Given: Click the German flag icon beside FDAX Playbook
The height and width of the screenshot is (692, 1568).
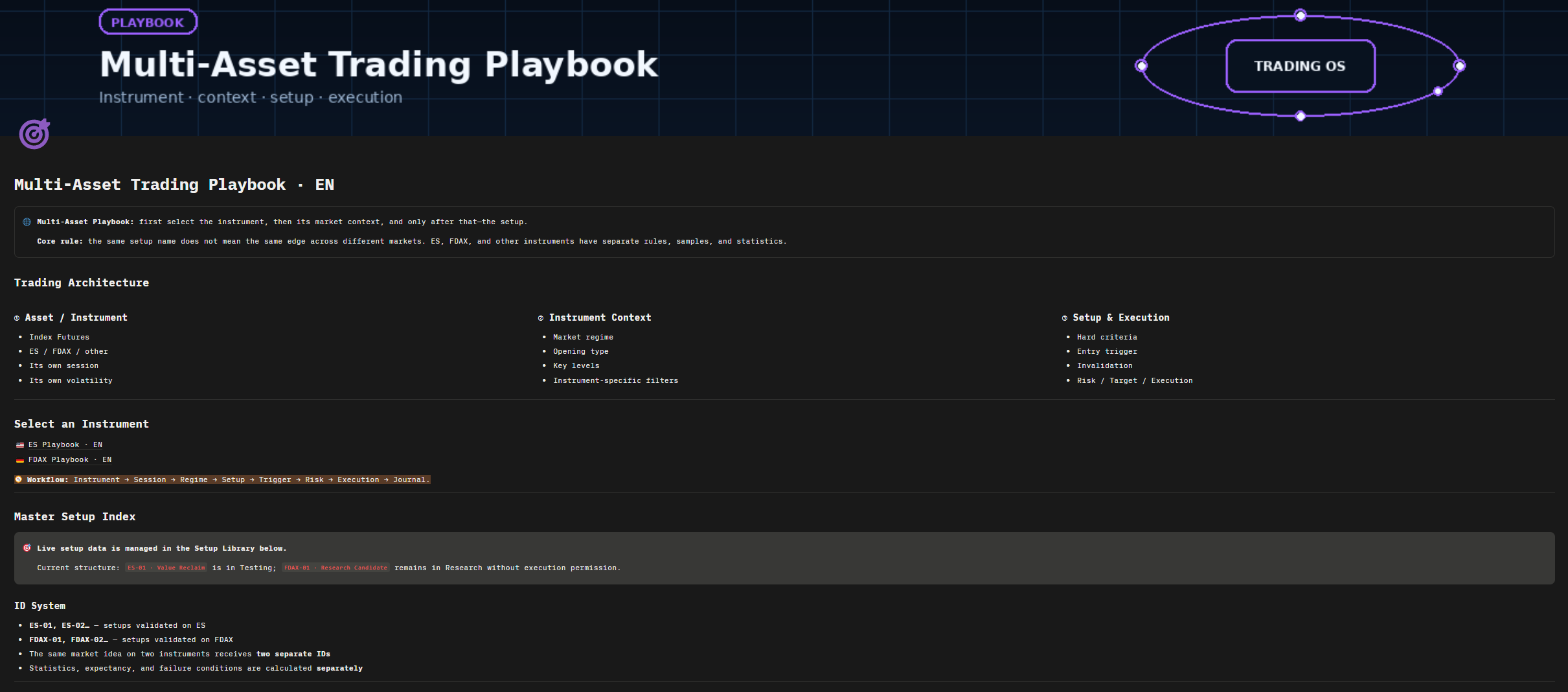Looking at the screenshot, I should click(x=20, y=460).
